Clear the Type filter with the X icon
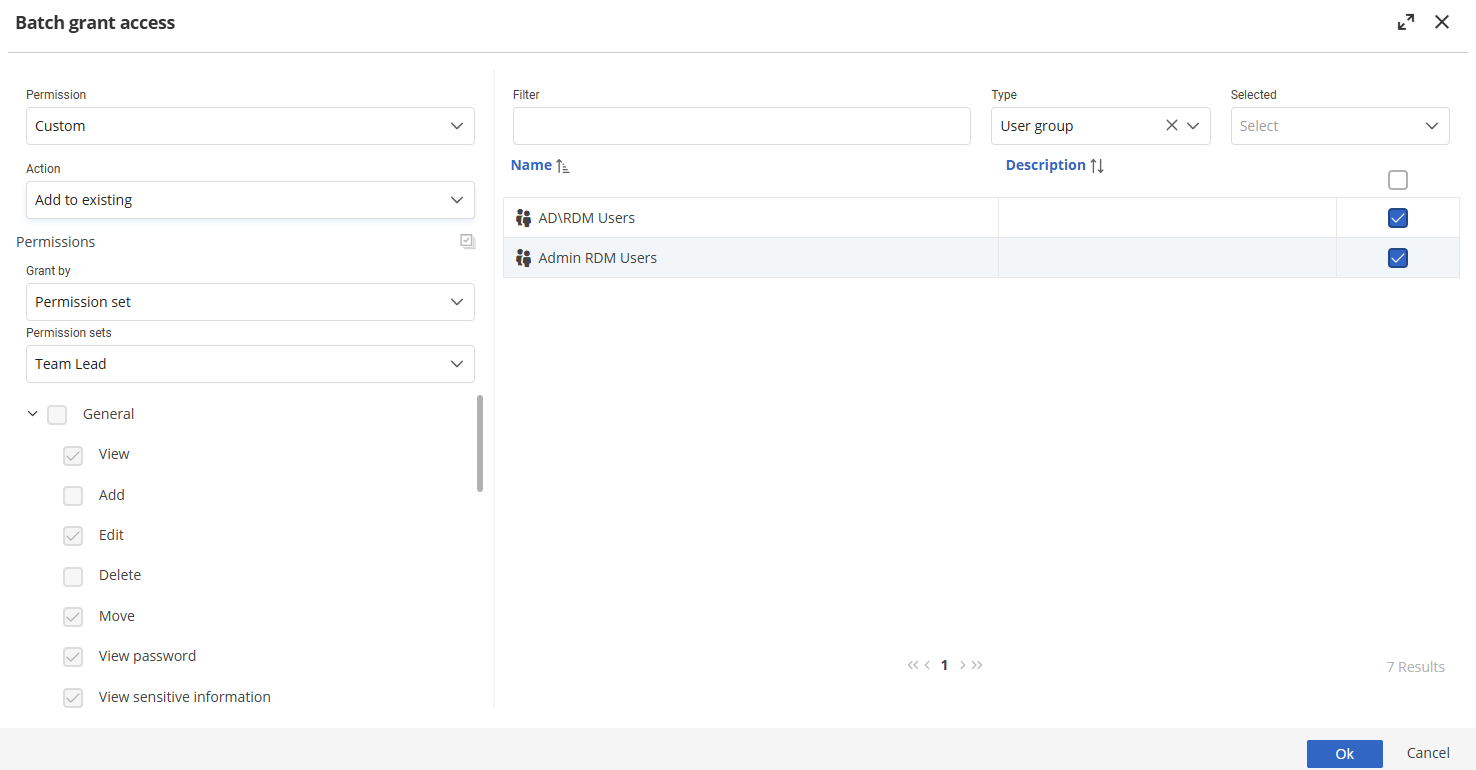Screen dimensions: 1476x770 pyautogui.click(x=1171, y=126)
